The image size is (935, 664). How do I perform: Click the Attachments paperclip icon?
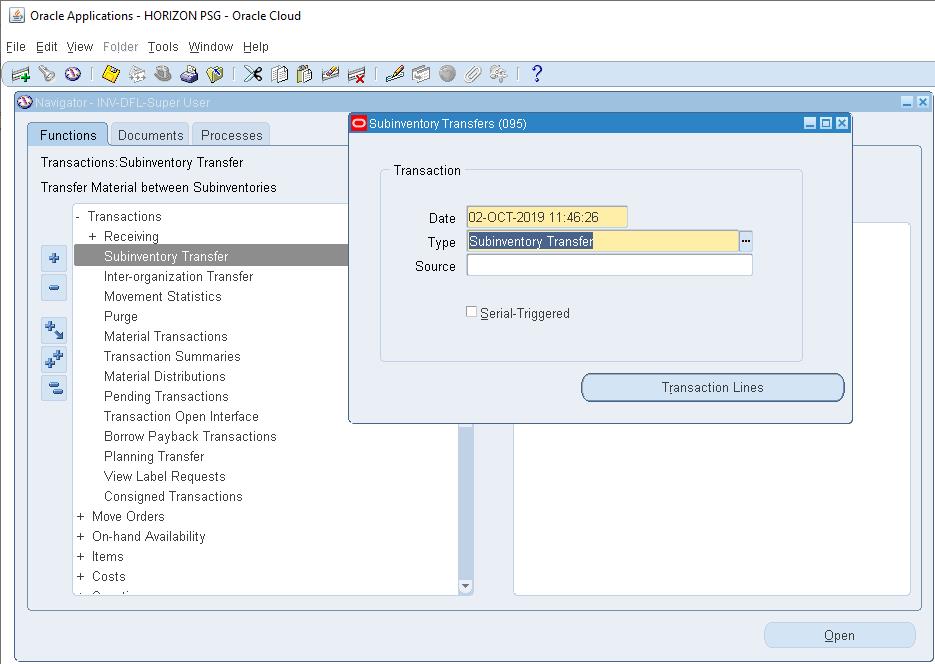pyautogui.click(x=470, y=73)
